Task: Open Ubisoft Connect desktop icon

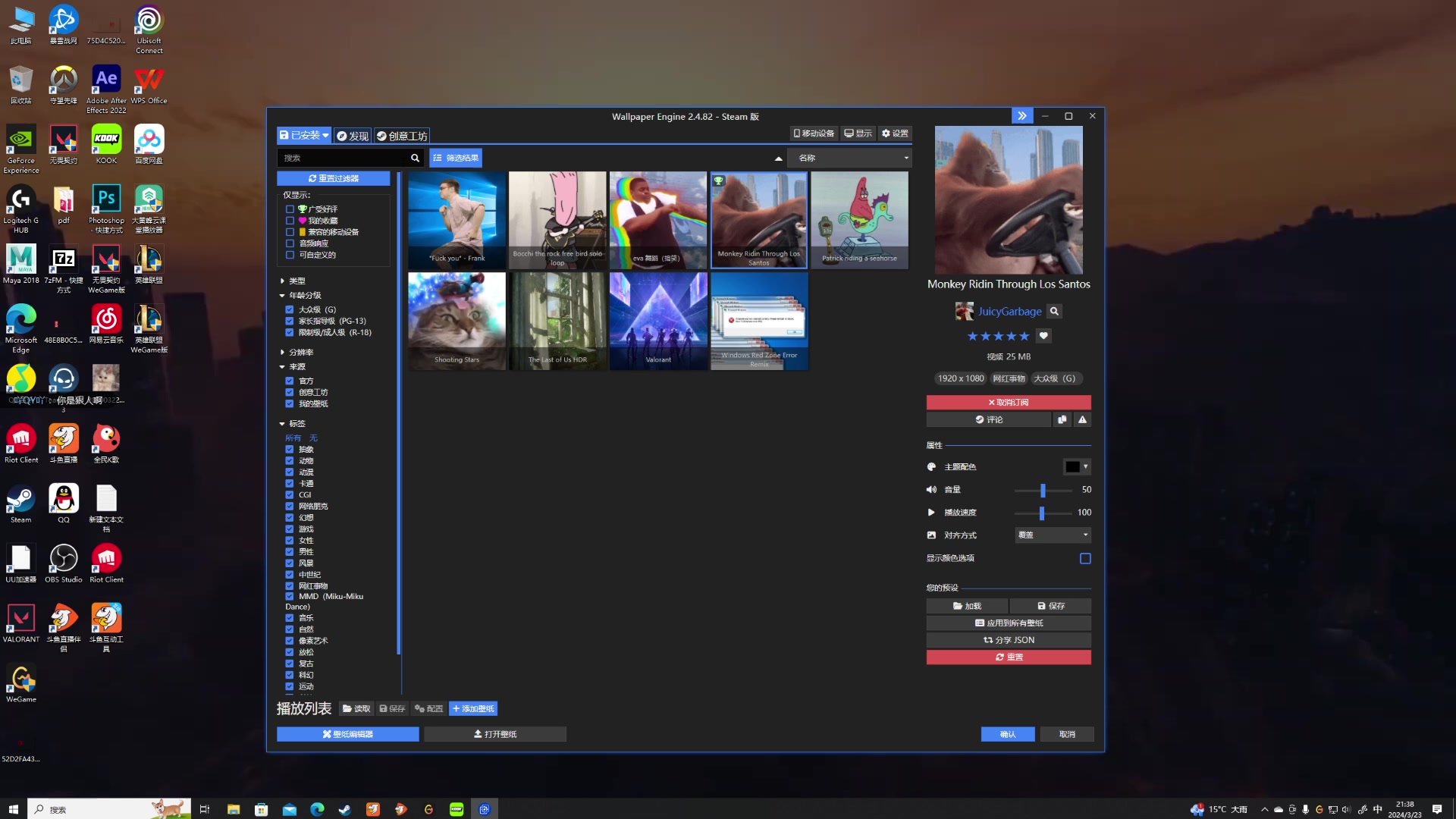Action: pyautogui.click(x=149, y=30)
